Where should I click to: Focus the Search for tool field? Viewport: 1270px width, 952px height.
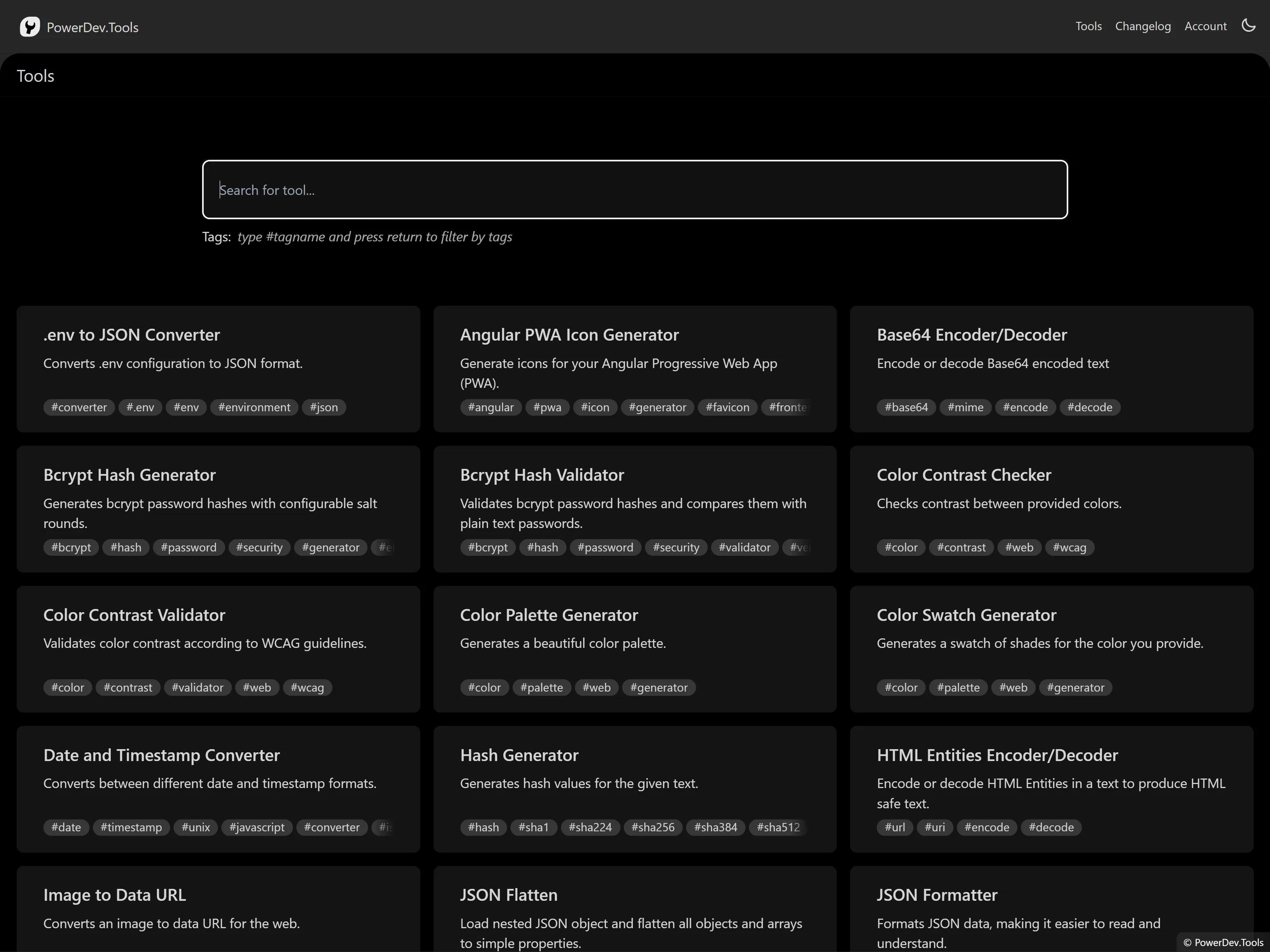[x=635, y=190]
